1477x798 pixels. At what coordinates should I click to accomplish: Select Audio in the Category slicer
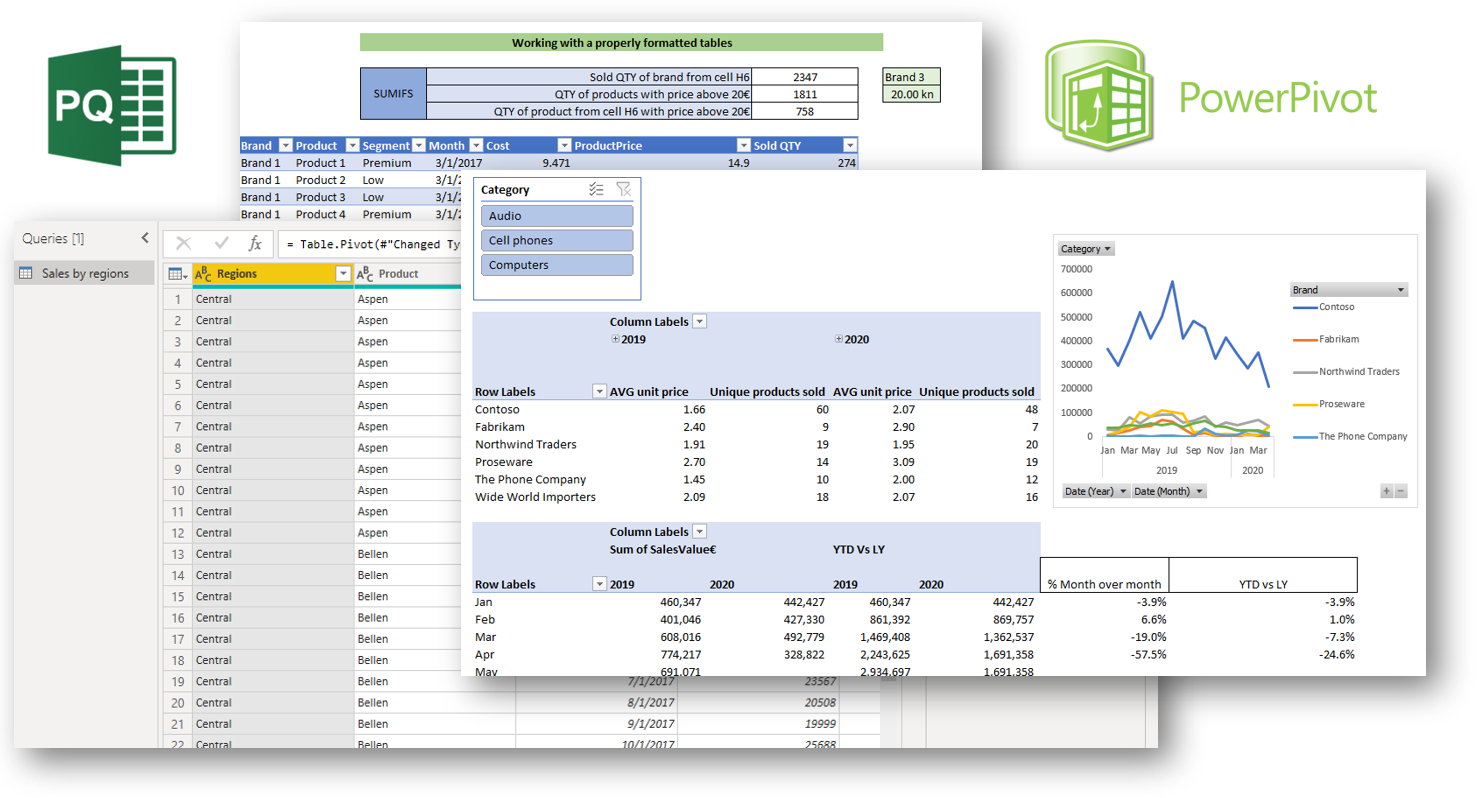point(557,216)
